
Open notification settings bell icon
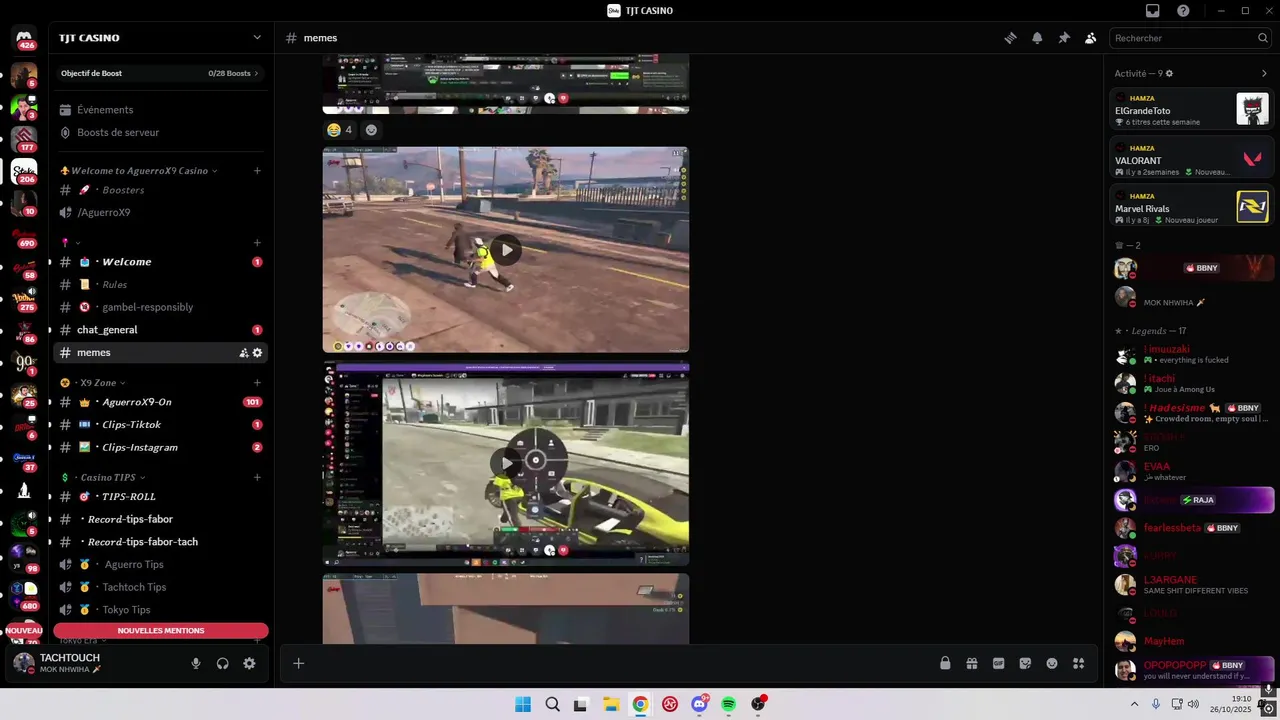coord(1037,38)
